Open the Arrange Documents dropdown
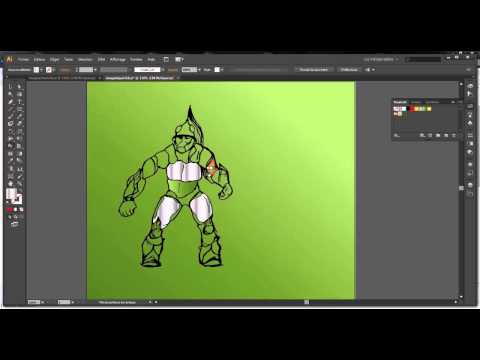The height and width of the screenshot is (360, 480). pos(179,60)
